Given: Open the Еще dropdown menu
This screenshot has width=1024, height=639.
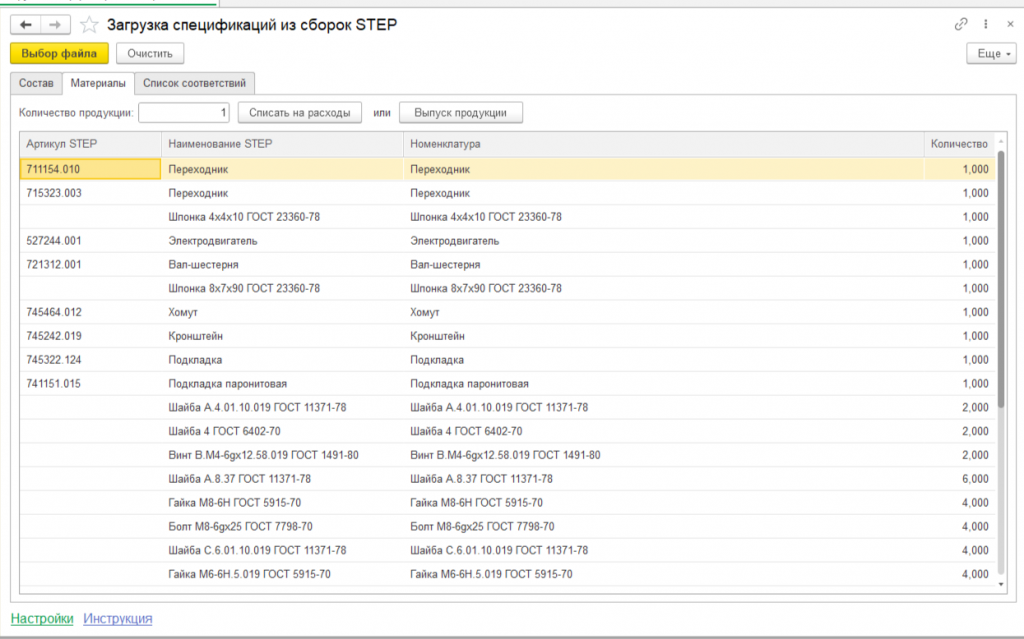Looking at the screenshot, I should point(991,54).
